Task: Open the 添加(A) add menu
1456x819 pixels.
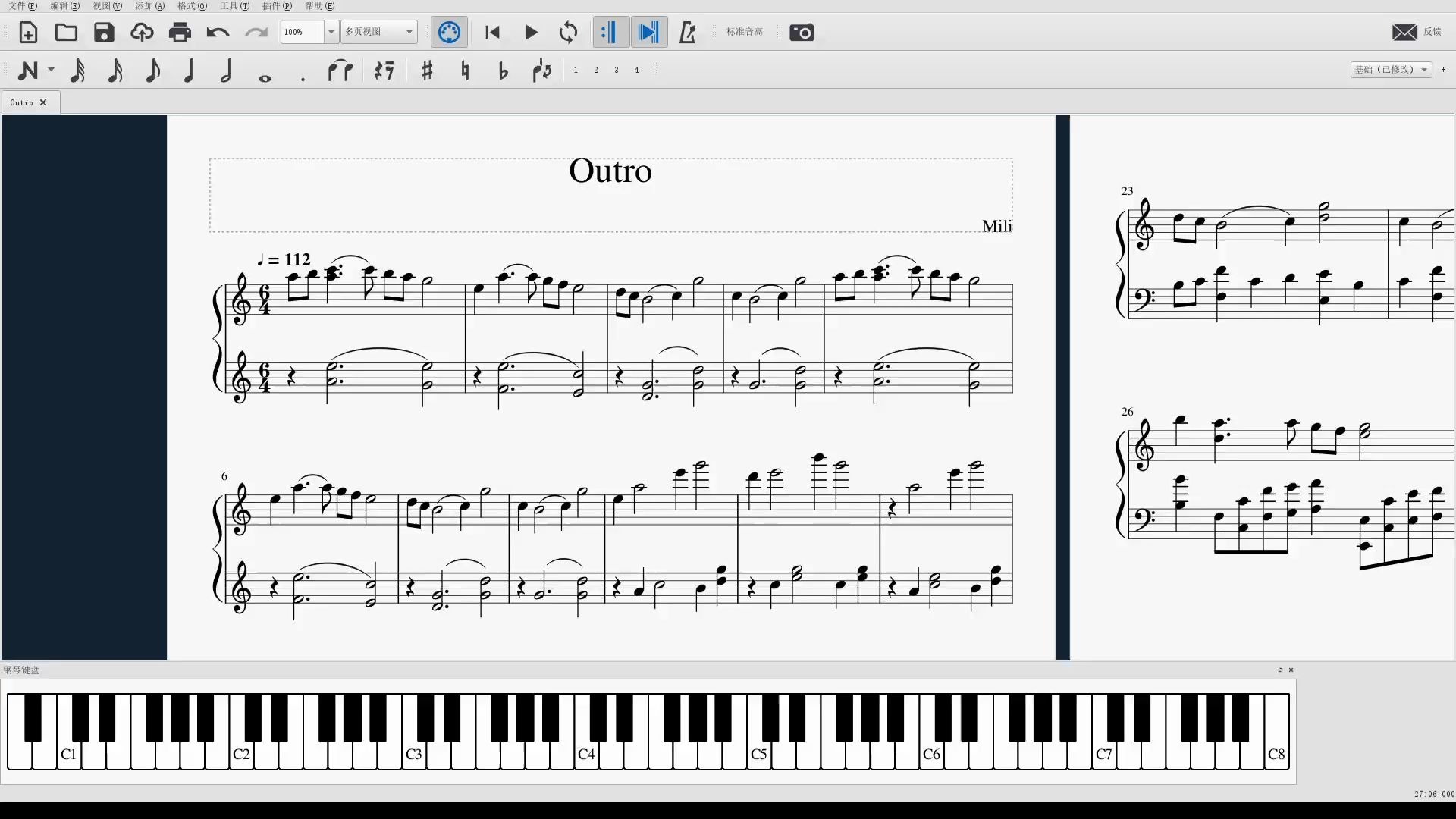Action: click(149, 6)
